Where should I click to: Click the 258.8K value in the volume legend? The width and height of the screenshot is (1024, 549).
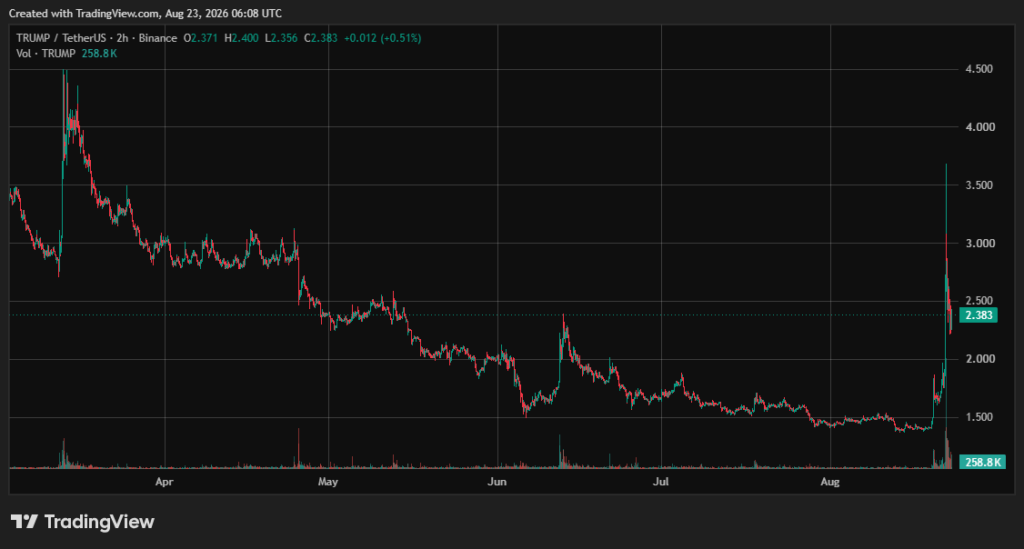coord(99,54)
